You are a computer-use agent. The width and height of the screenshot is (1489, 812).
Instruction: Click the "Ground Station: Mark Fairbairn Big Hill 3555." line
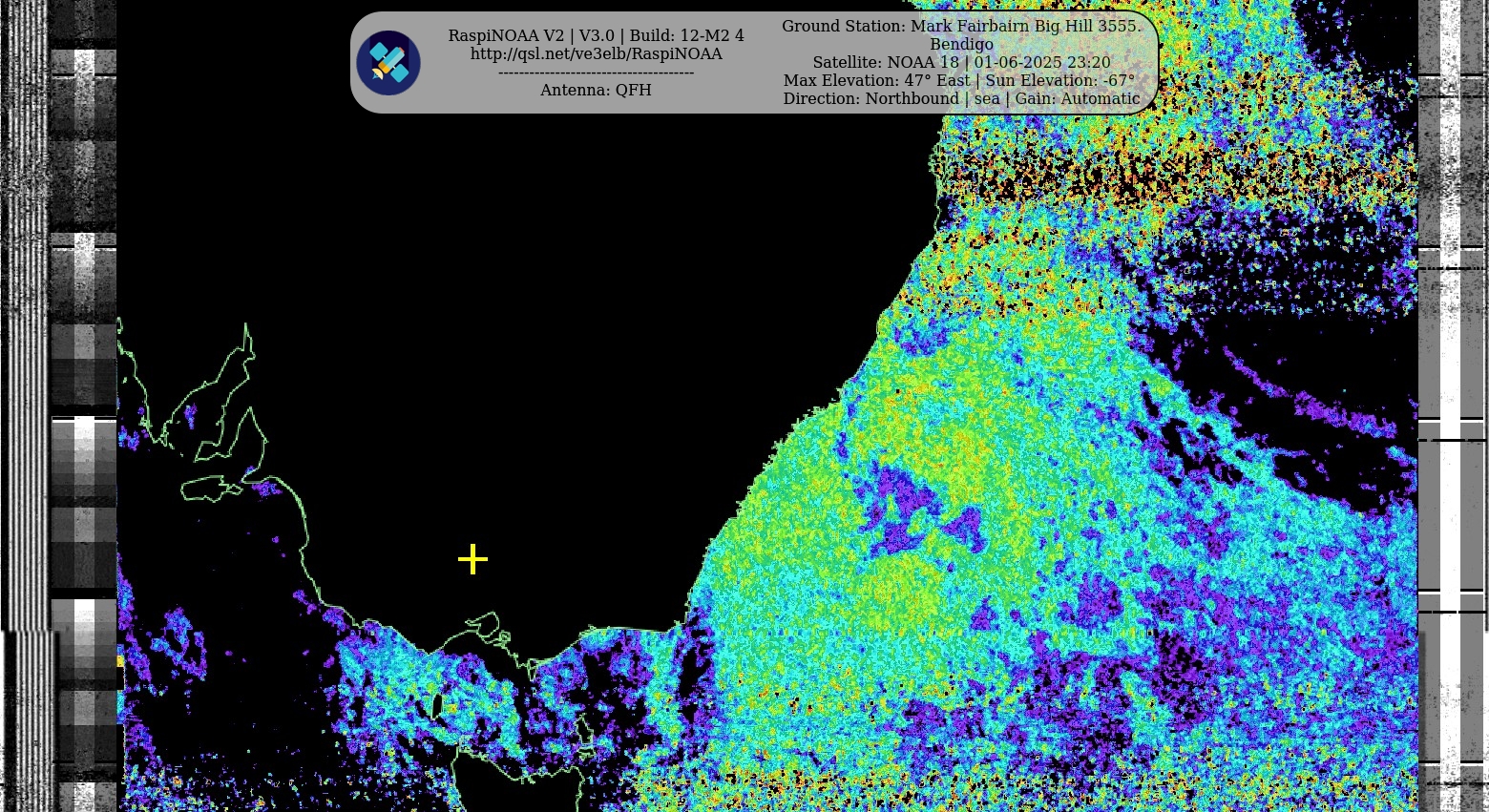(x=961, y=26)
